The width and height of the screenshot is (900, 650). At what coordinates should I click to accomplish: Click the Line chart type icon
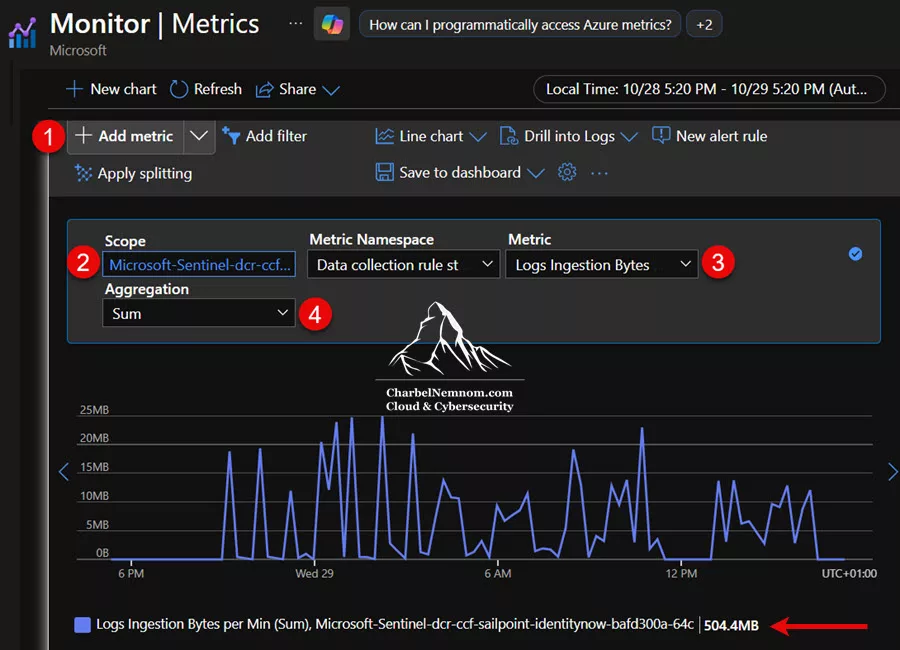click(x=384, y=136)
